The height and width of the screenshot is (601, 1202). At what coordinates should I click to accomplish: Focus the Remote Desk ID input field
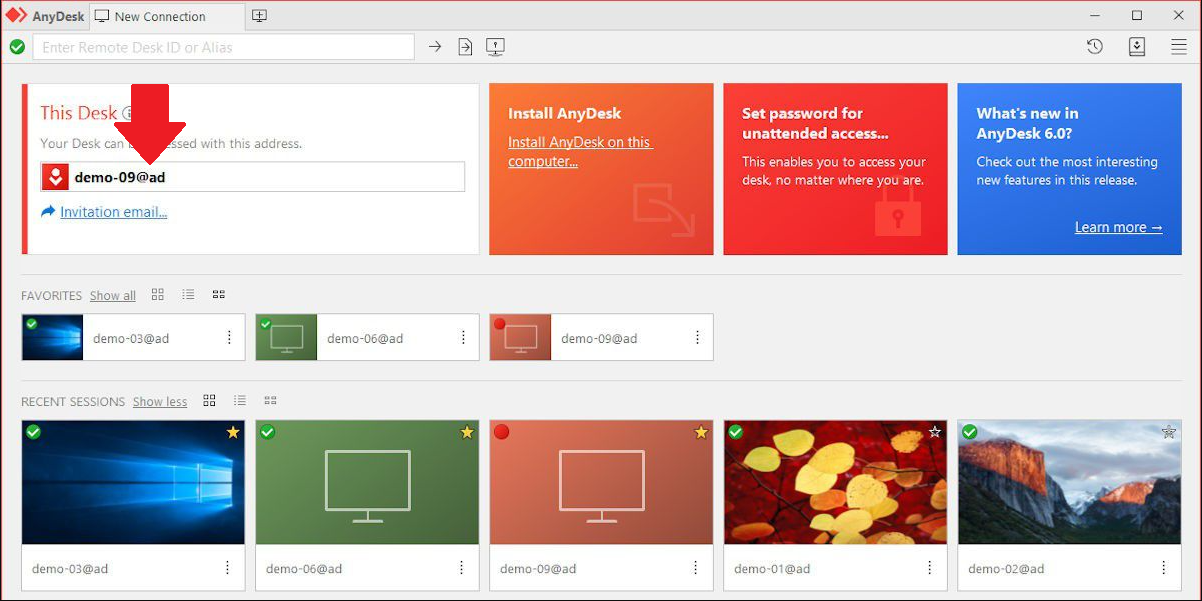tap(224, 47)
